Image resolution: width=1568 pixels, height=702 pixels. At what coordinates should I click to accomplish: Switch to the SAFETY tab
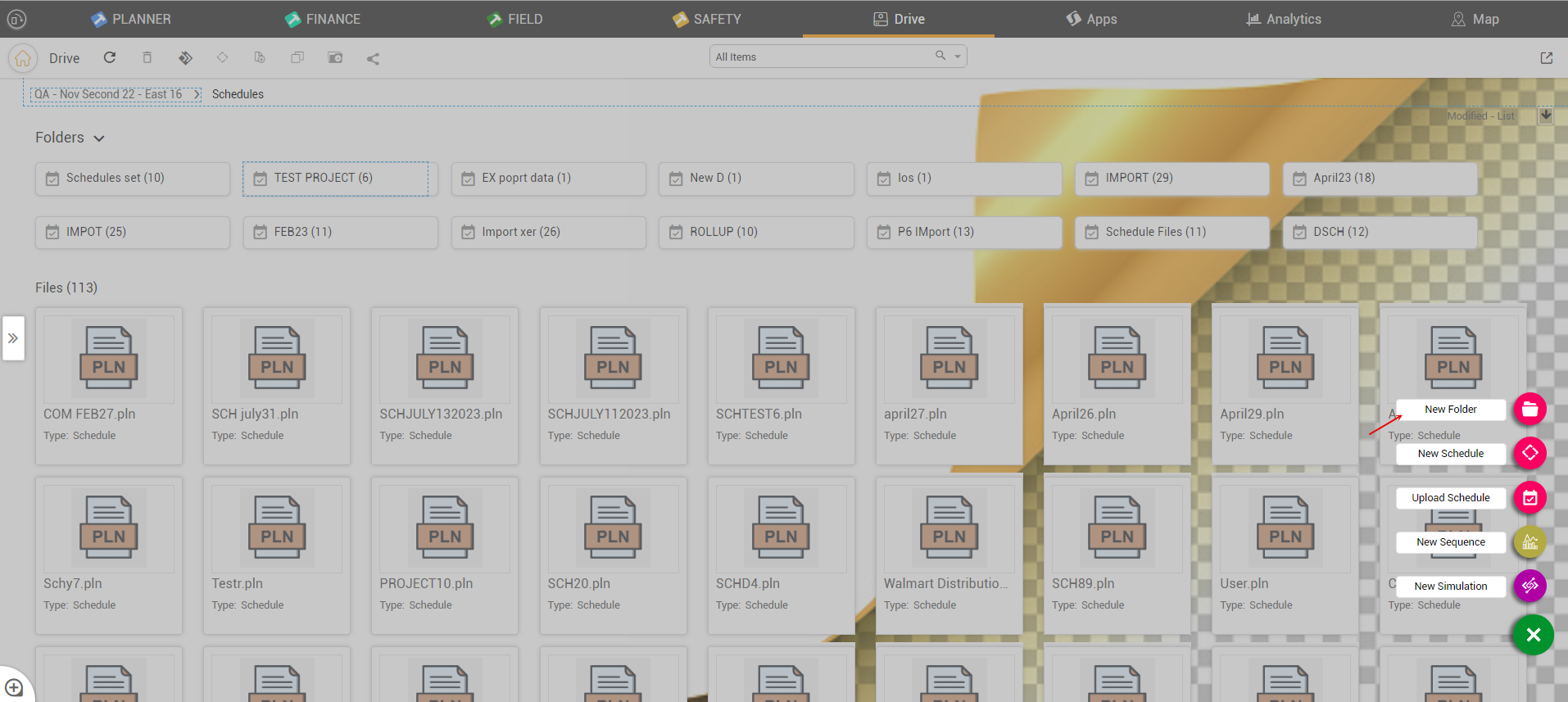tap(706, 19)
